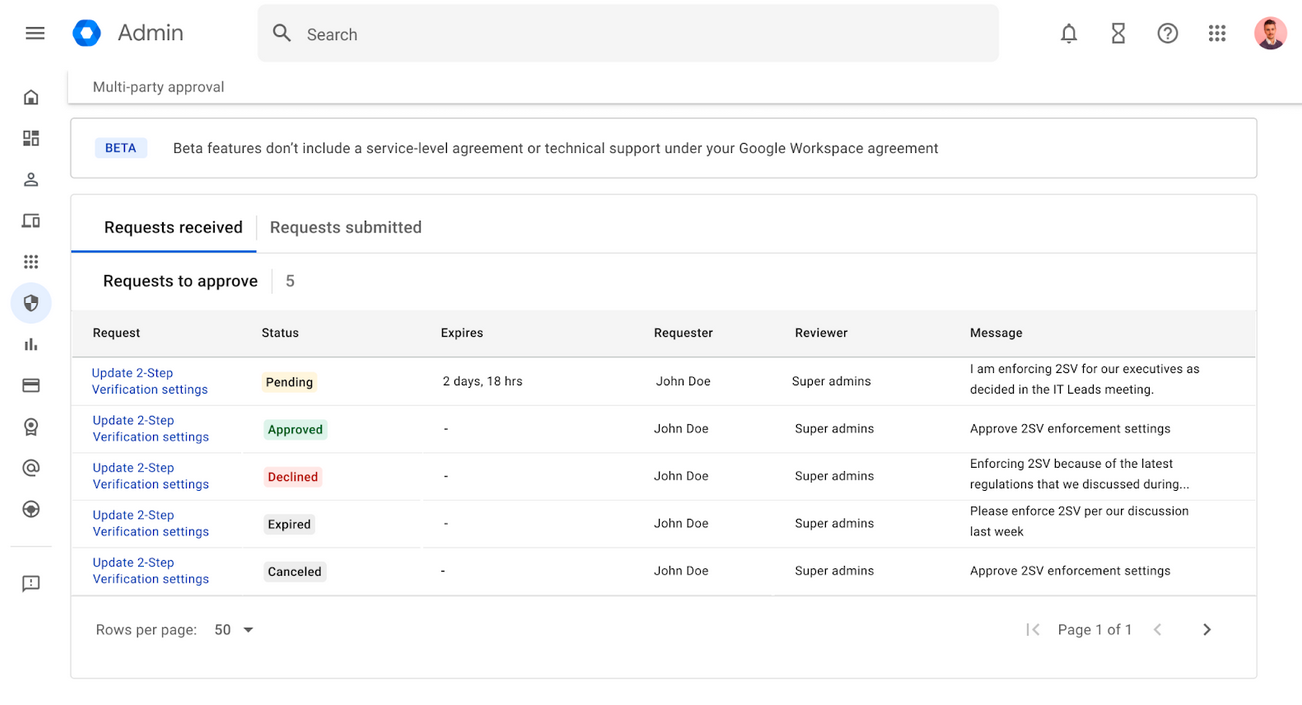Viewport: 1302px width, 705px height.
Task: Open the Devices icon in the sidebar
Action: click(31, 220)
